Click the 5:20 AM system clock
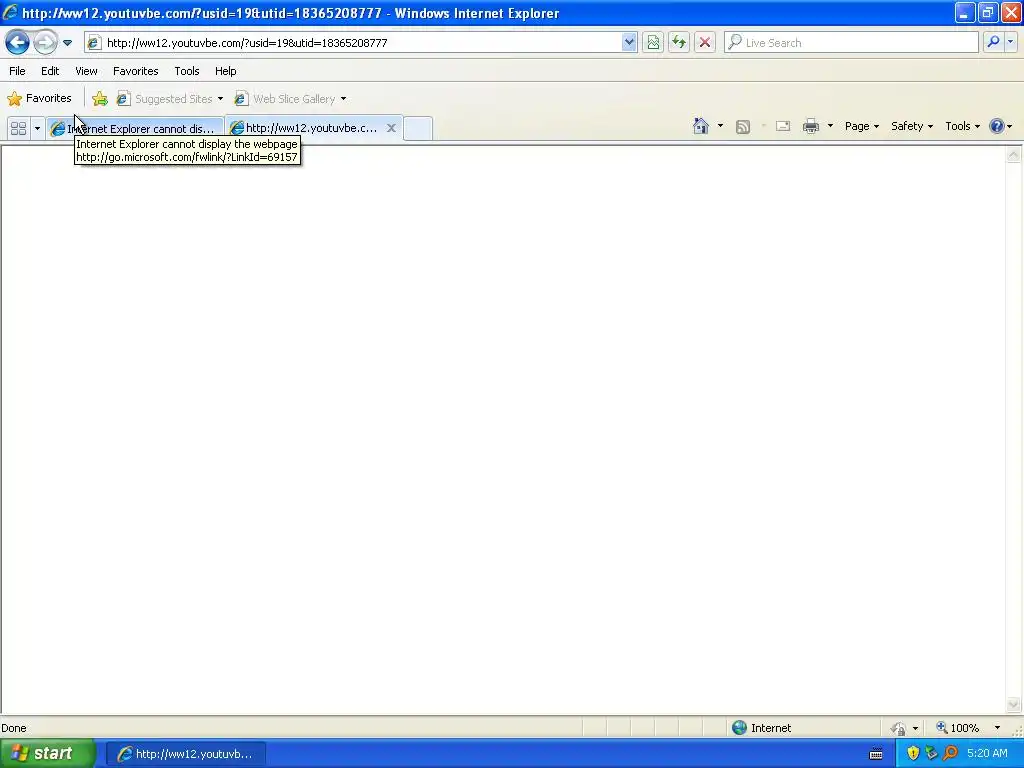Image resolution: width=1024 pixels, height=768 pixels. pos(987,754)
